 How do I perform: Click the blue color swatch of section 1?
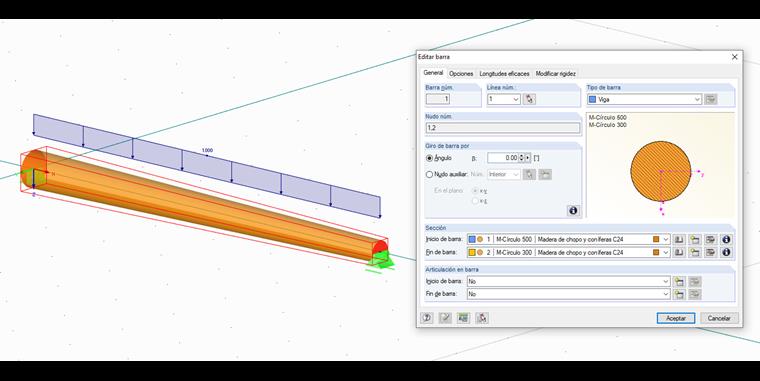pos(472,239)
